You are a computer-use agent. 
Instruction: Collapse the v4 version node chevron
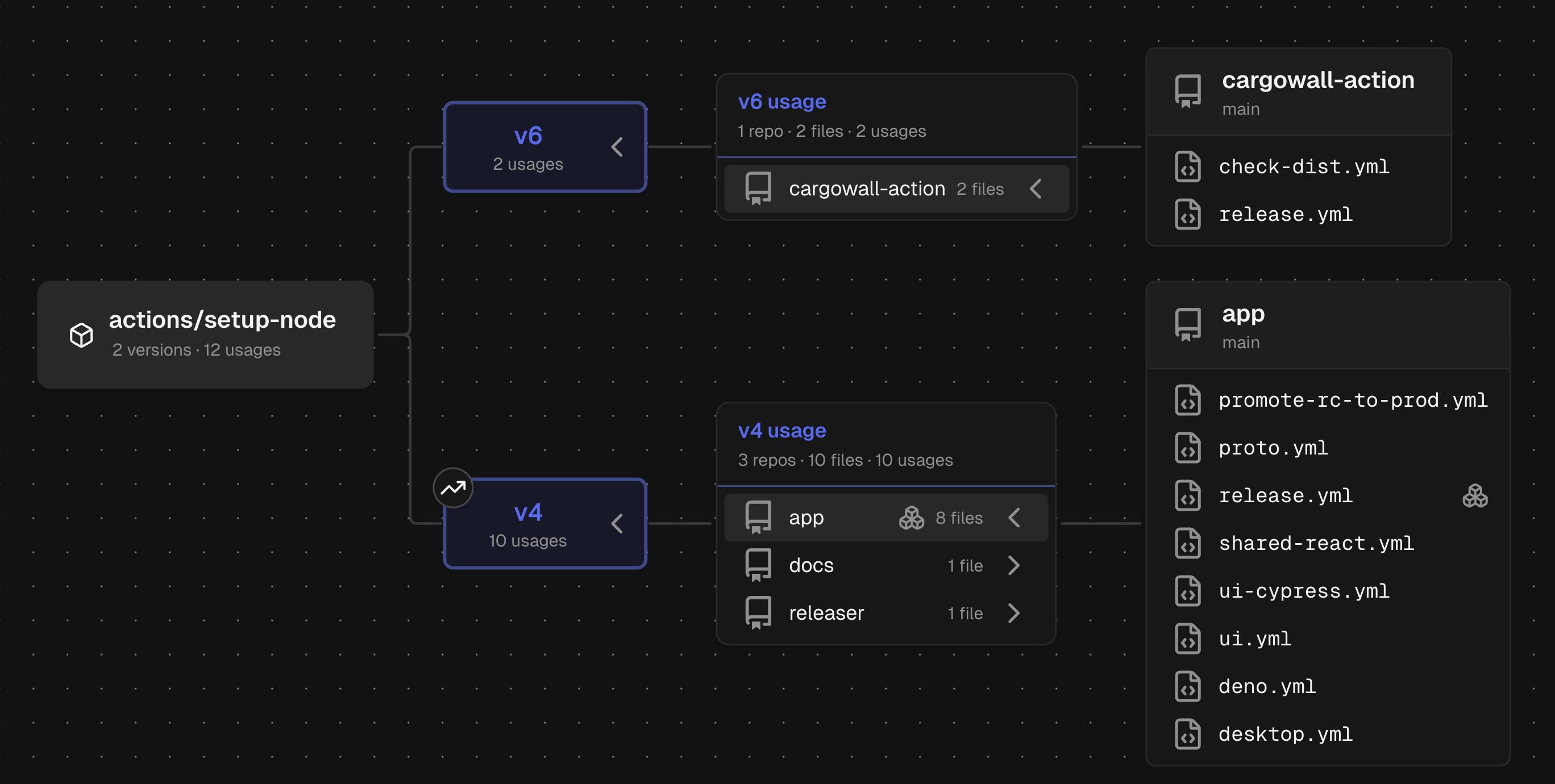click(617, 523)
